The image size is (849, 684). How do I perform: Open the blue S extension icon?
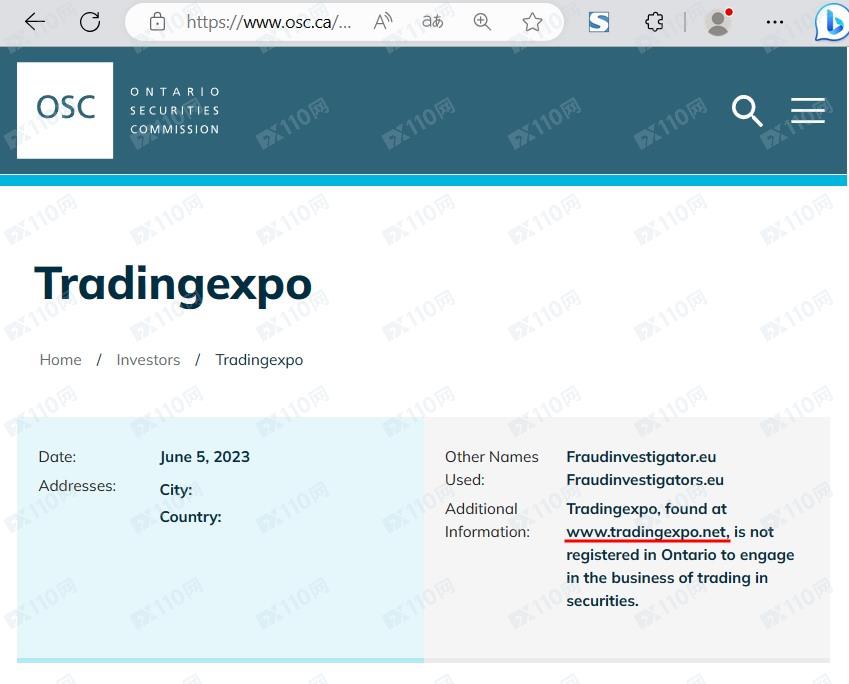pos(599,22)
